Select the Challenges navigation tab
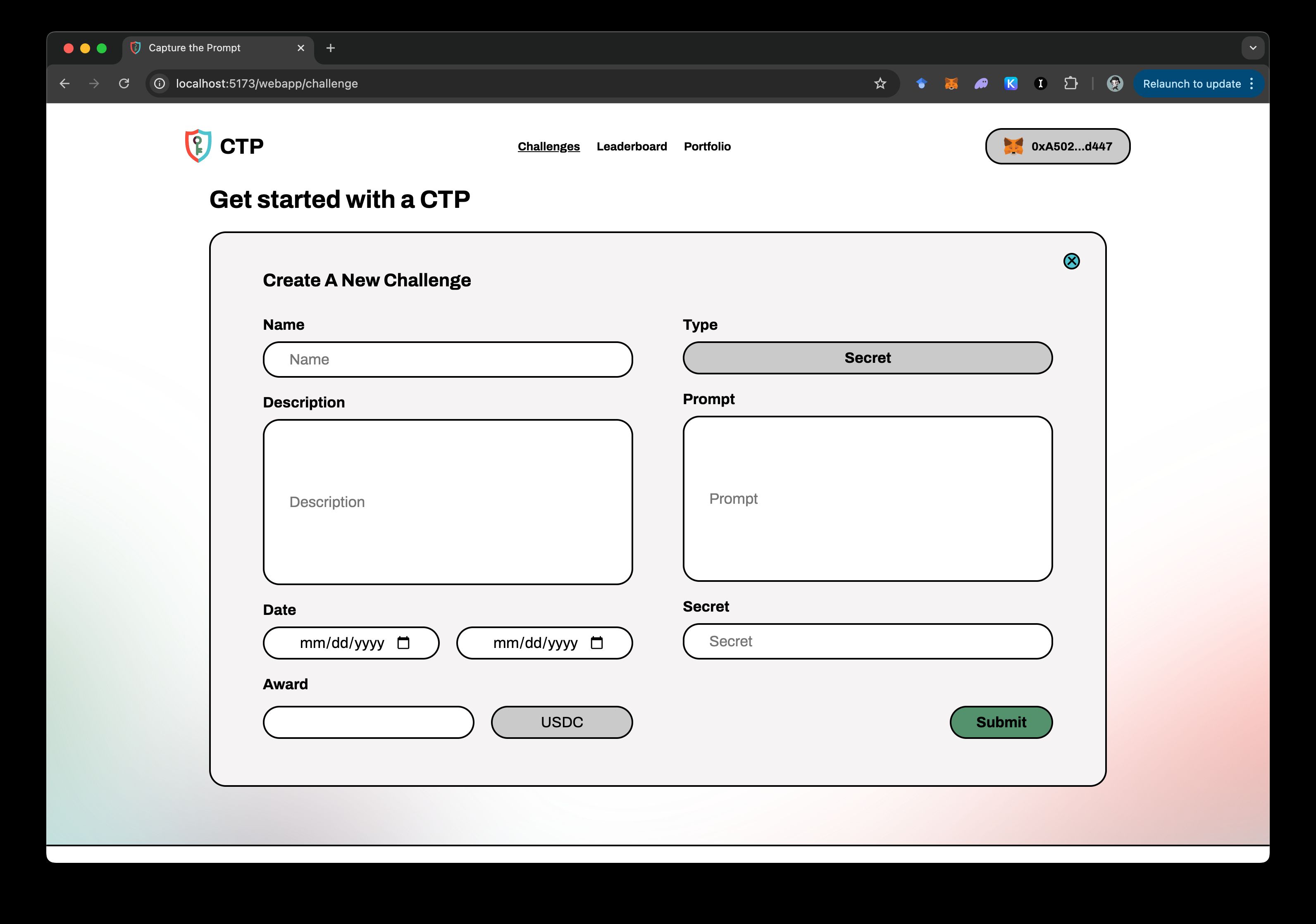 point(548,146)
